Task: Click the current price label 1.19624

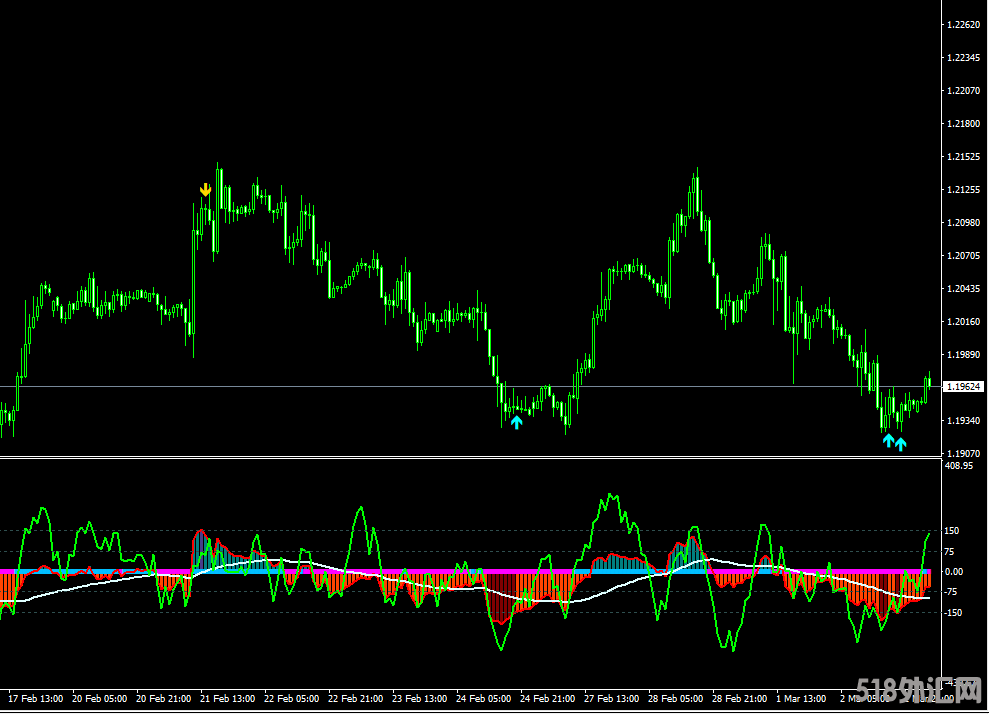Action: (963, 387)
